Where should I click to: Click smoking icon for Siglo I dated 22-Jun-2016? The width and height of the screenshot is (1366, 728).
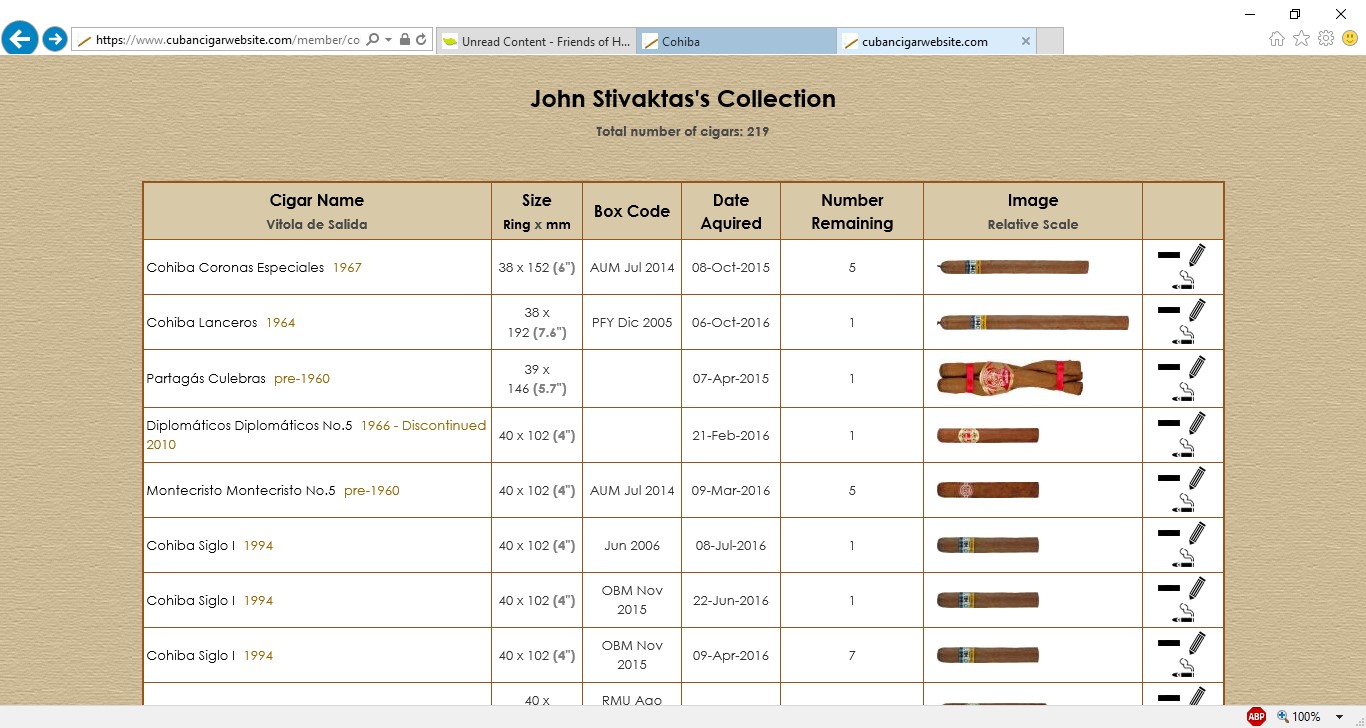[x=1184, y=613]
